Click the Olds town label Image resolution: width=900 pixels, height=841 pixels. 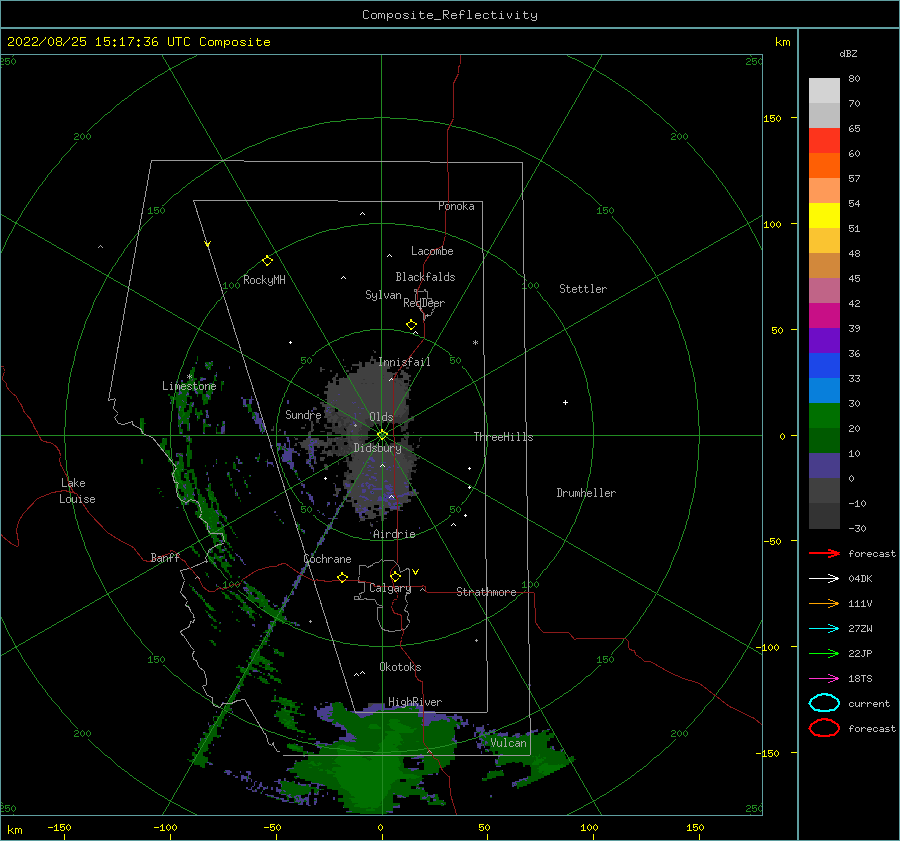[x=381, y=417]
